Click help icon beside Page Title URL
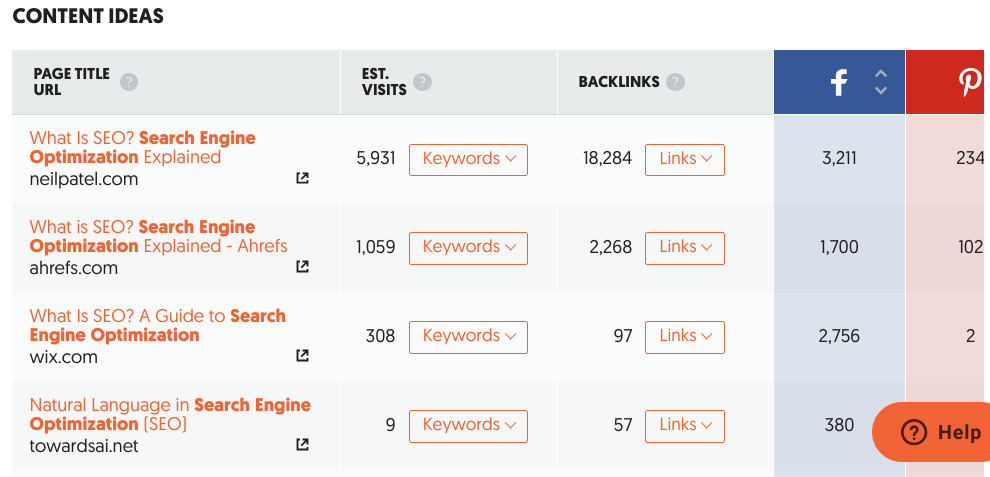The height and width of the screenshot is (477, 990). coord(129,82)
